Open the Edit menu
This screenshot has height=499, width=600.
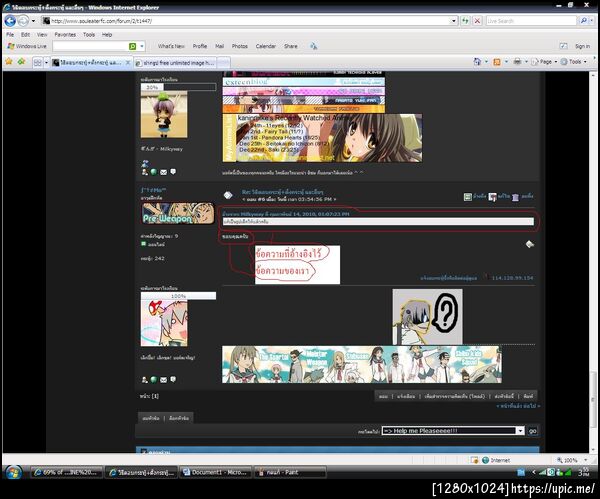[x=25, y=34]
